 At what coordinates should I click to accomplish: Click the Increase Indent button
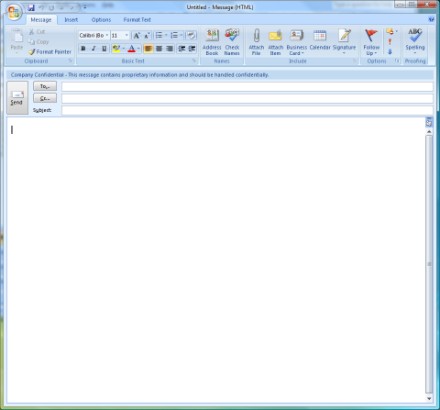pyautogui.click(x=192, y=49)
